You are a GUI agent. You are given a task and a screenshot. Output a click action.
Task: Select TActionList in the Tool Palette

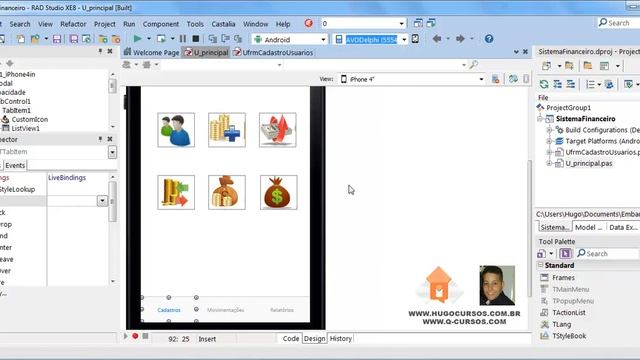point(569,313)
